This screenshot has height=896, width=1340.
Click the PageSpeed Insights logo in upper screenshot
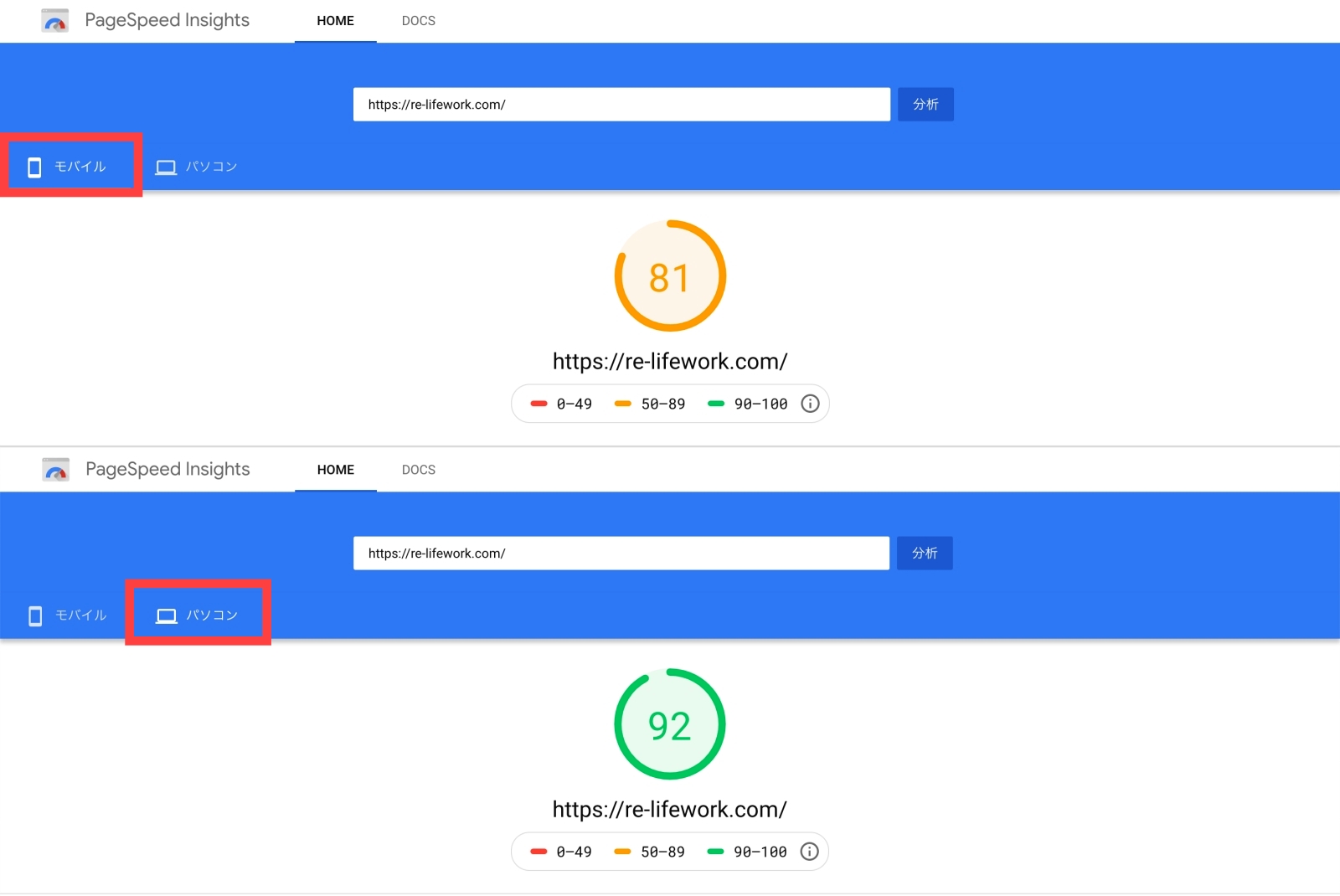tap(55, 21)
